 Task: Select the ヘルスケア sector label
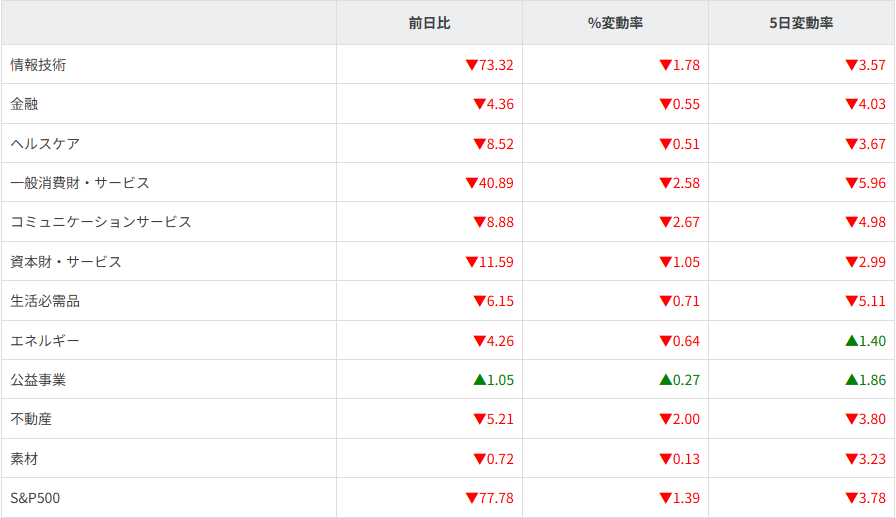(45, 144)
